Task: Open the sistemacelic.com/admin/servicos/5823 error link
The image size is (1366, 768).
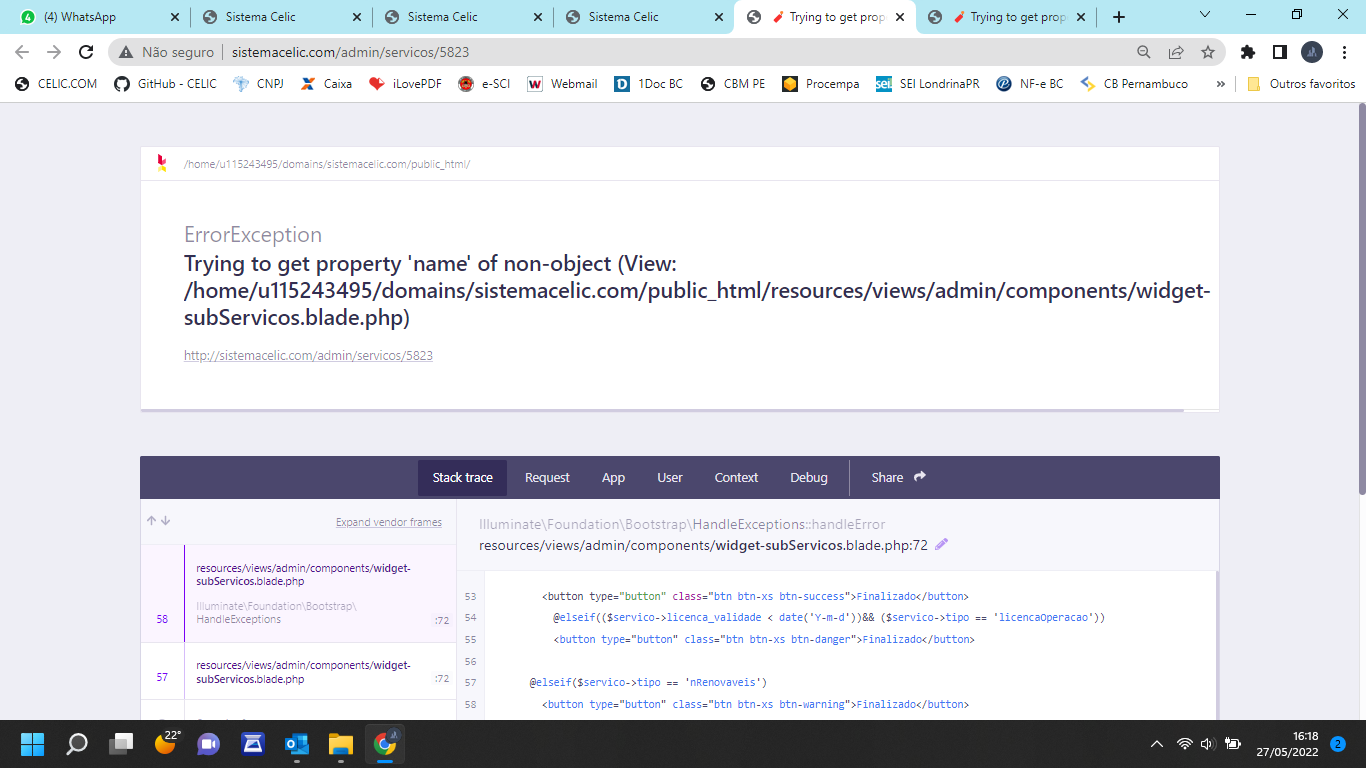Action: (x=308, y=355)
